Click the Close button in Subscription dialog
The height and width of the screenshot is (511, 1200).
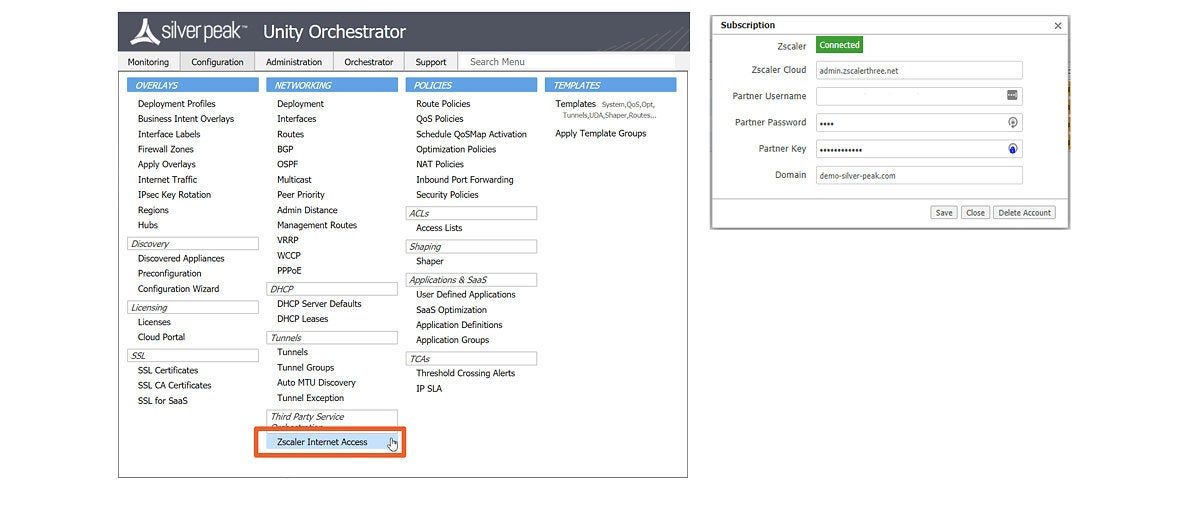point(976,213)
